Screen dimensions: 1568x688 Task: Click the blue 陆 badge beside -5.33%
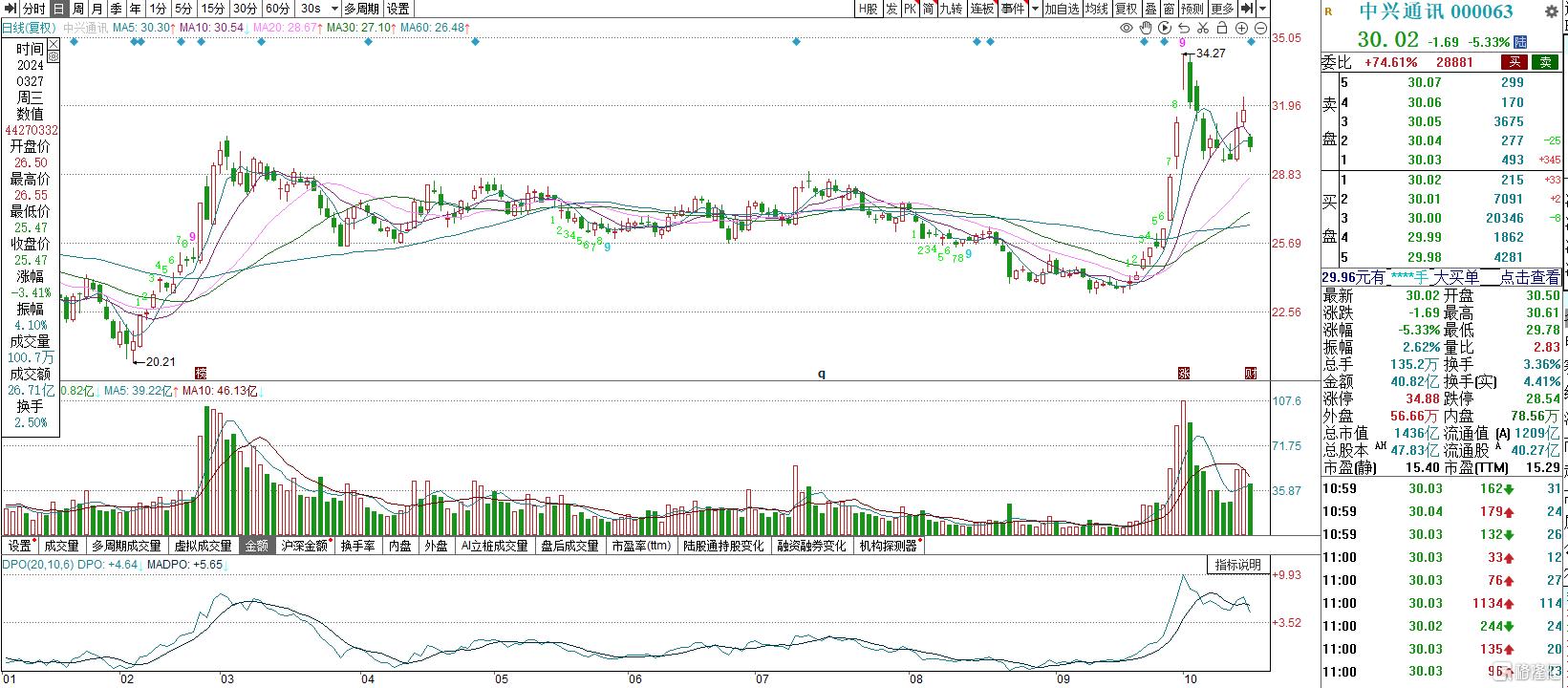click(1520, 42)
